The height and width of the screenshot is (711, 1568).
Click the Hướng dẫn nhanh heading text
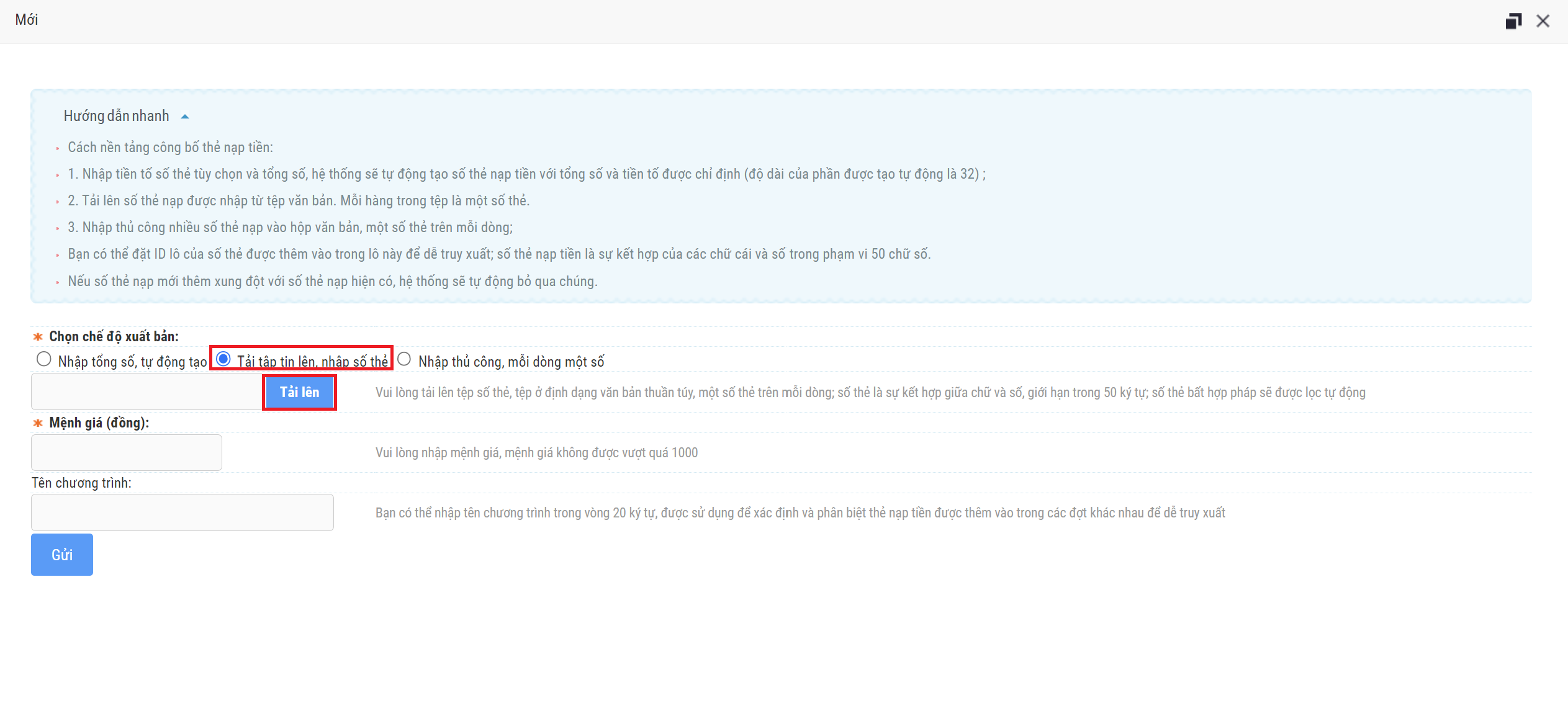tap(116, 116)
